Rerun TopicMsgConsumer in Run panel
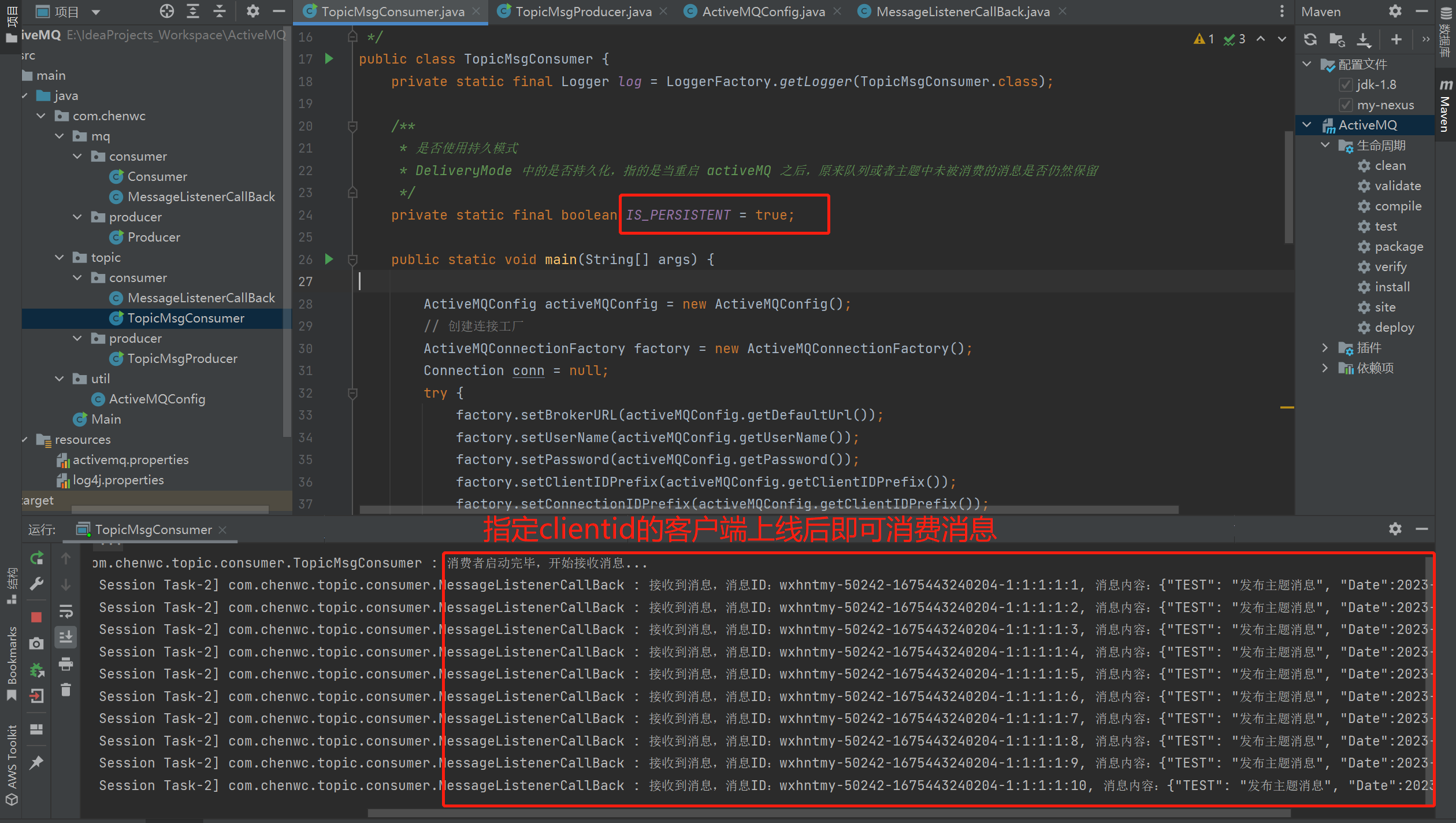 click(36, 558)
